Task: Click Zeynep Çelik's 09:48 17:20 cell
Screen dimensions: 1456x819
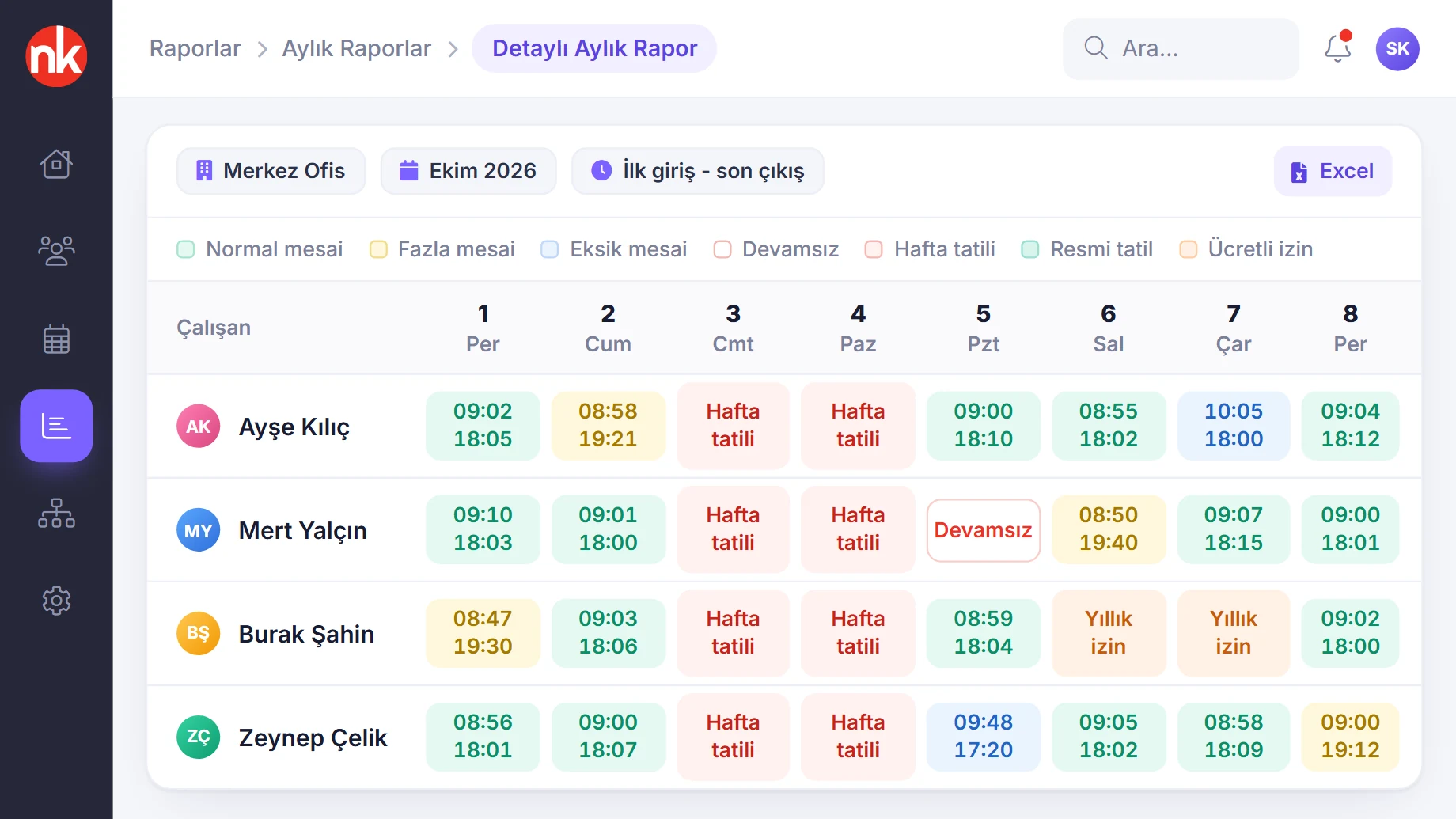Action: (x=984, y=737)
